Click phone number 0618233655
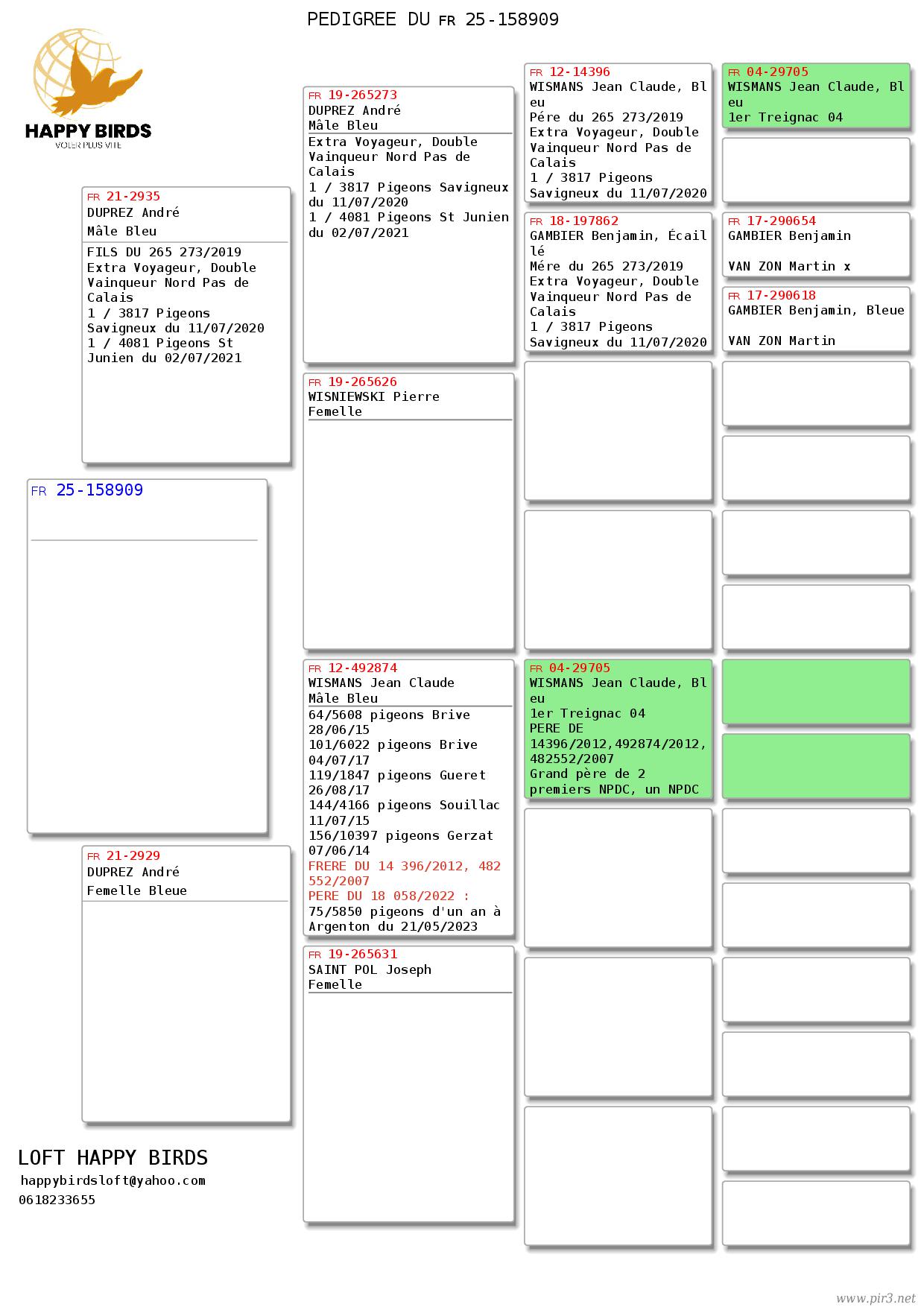Image resolution: width=924 pixels, height=1307 pixels. pyautogui.click(x=57, y=1200)
